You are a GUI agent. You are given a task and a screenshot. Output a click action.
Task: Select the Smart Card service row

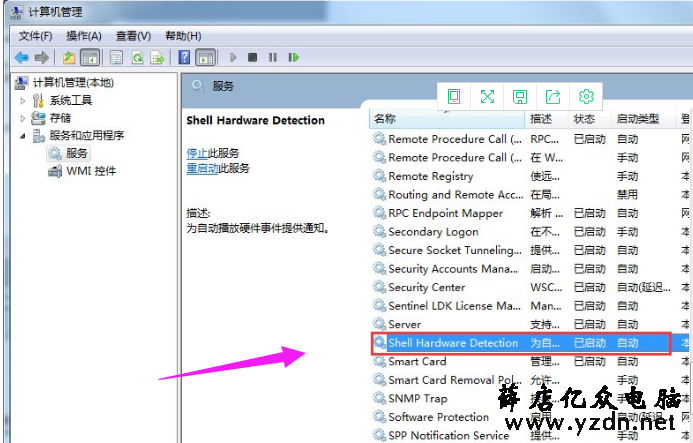pos(530,362)
